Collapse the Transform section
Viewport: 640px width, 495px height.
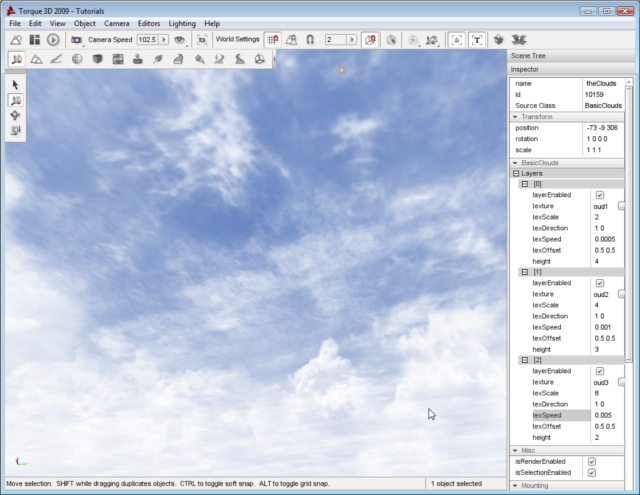click(x=515, y=117)
